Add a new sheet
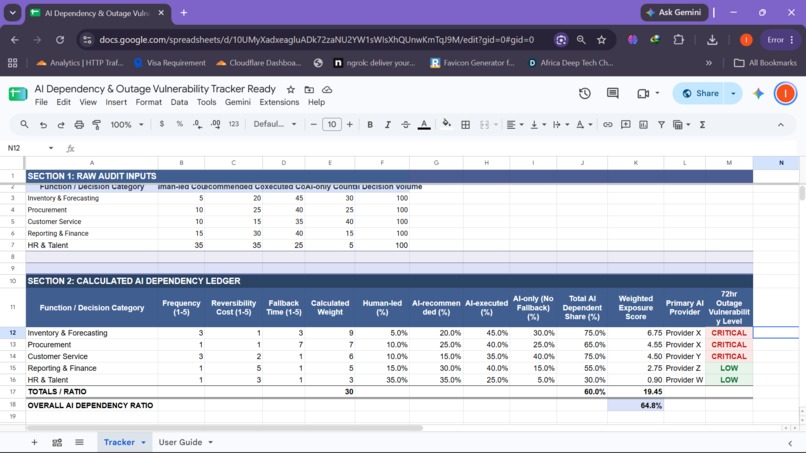Screen dimensions: 806x453 (34, 442)
